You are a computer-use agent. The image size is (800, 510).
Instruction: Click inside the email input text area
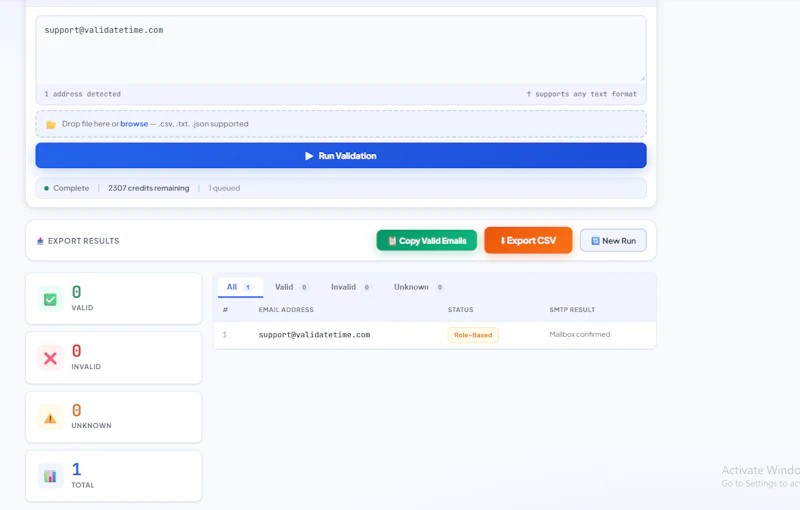click(x=341, y=49)
